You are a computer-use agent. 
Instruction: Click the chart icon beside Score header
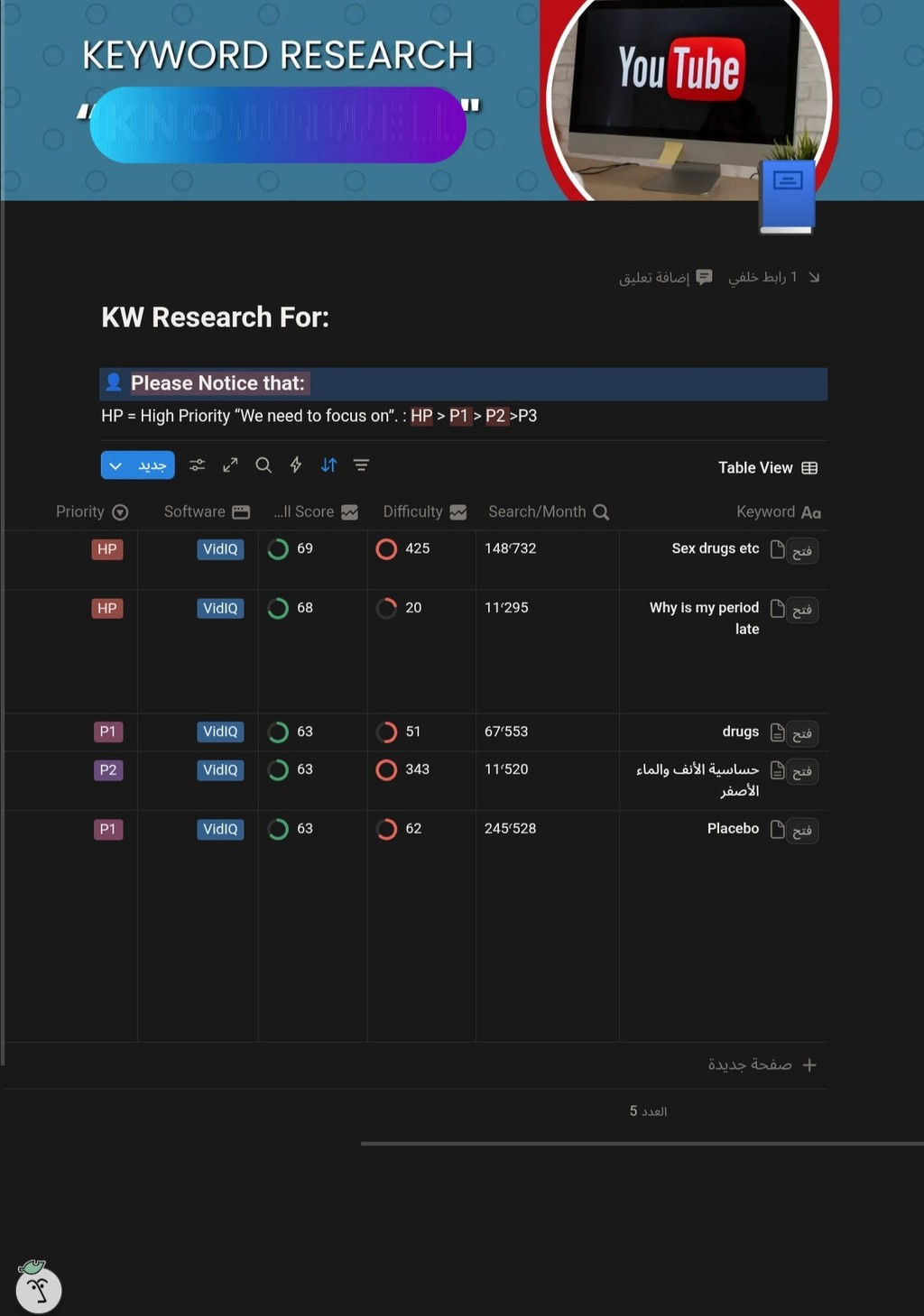point(350,512)
